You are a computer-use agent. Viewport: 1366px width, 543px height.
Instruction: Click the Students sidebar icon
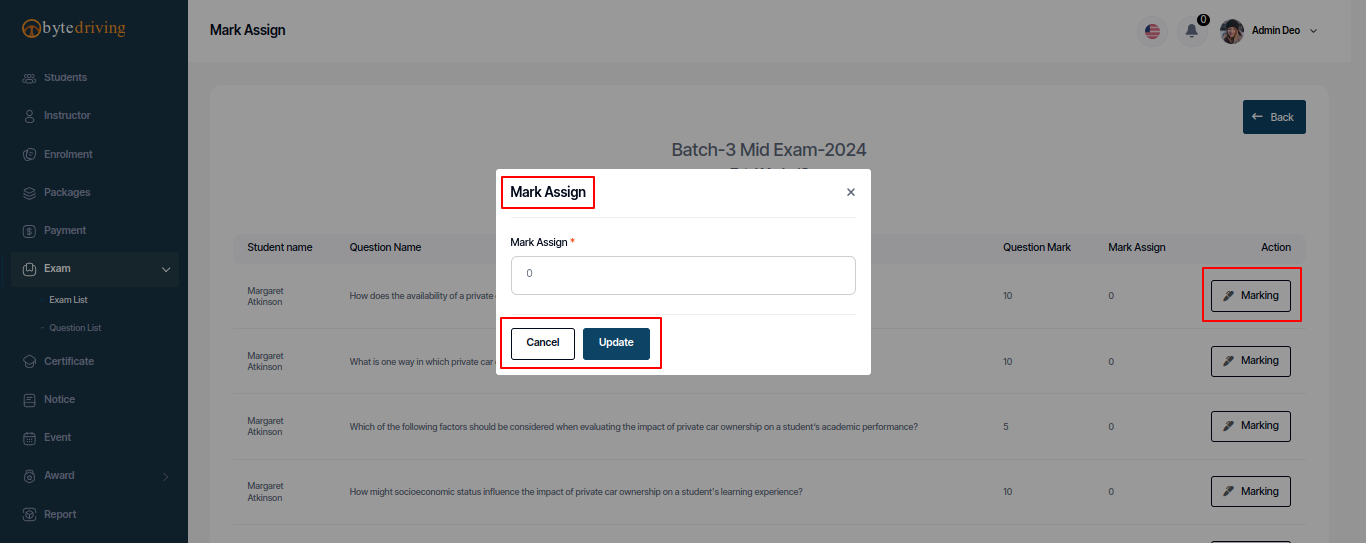tap(29, 78)
